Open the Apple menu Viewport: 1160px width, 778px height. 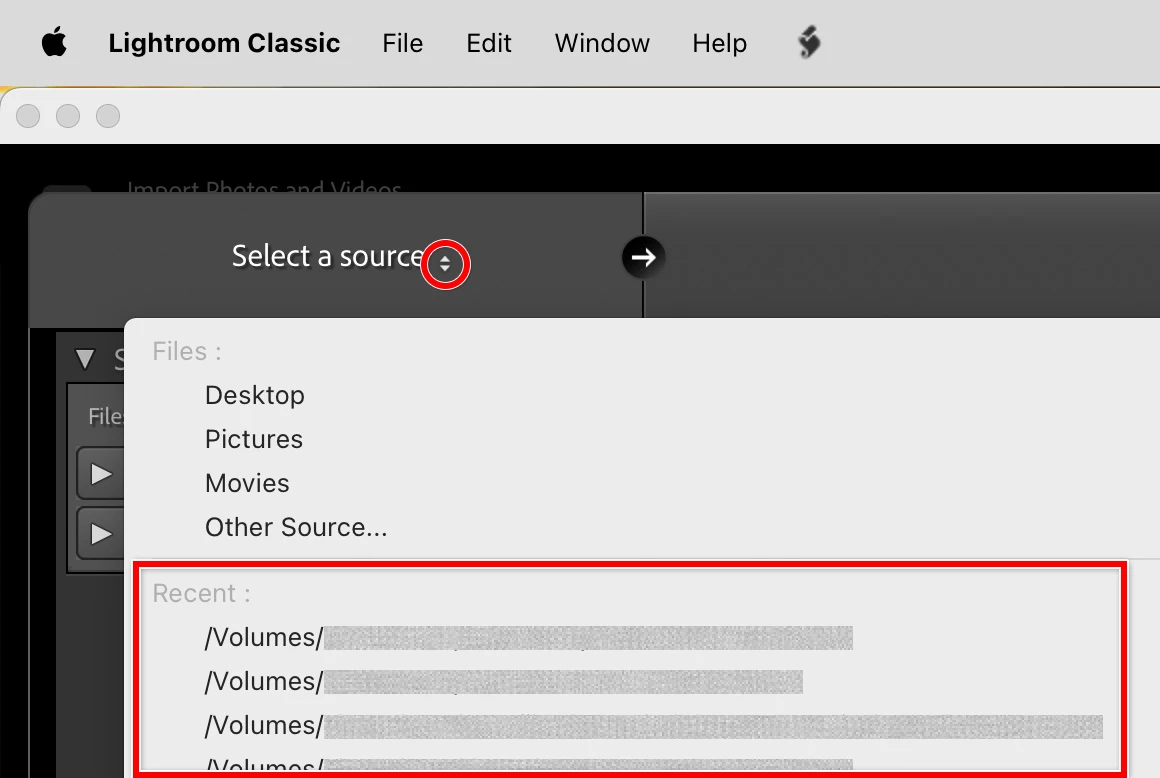click(x=54, y=43)
